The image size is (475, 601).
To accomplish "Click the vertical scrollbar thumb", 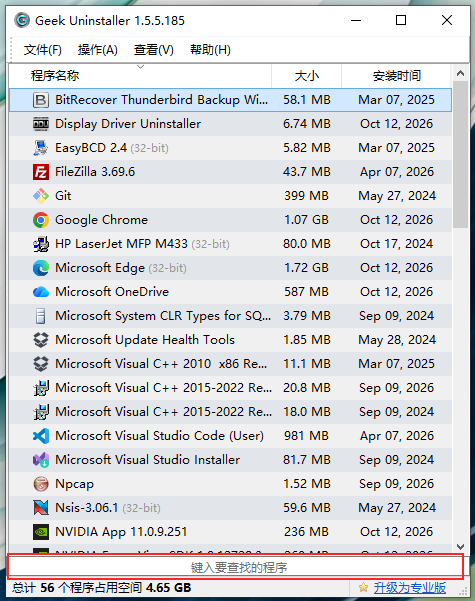I will [x=460, y=154].
